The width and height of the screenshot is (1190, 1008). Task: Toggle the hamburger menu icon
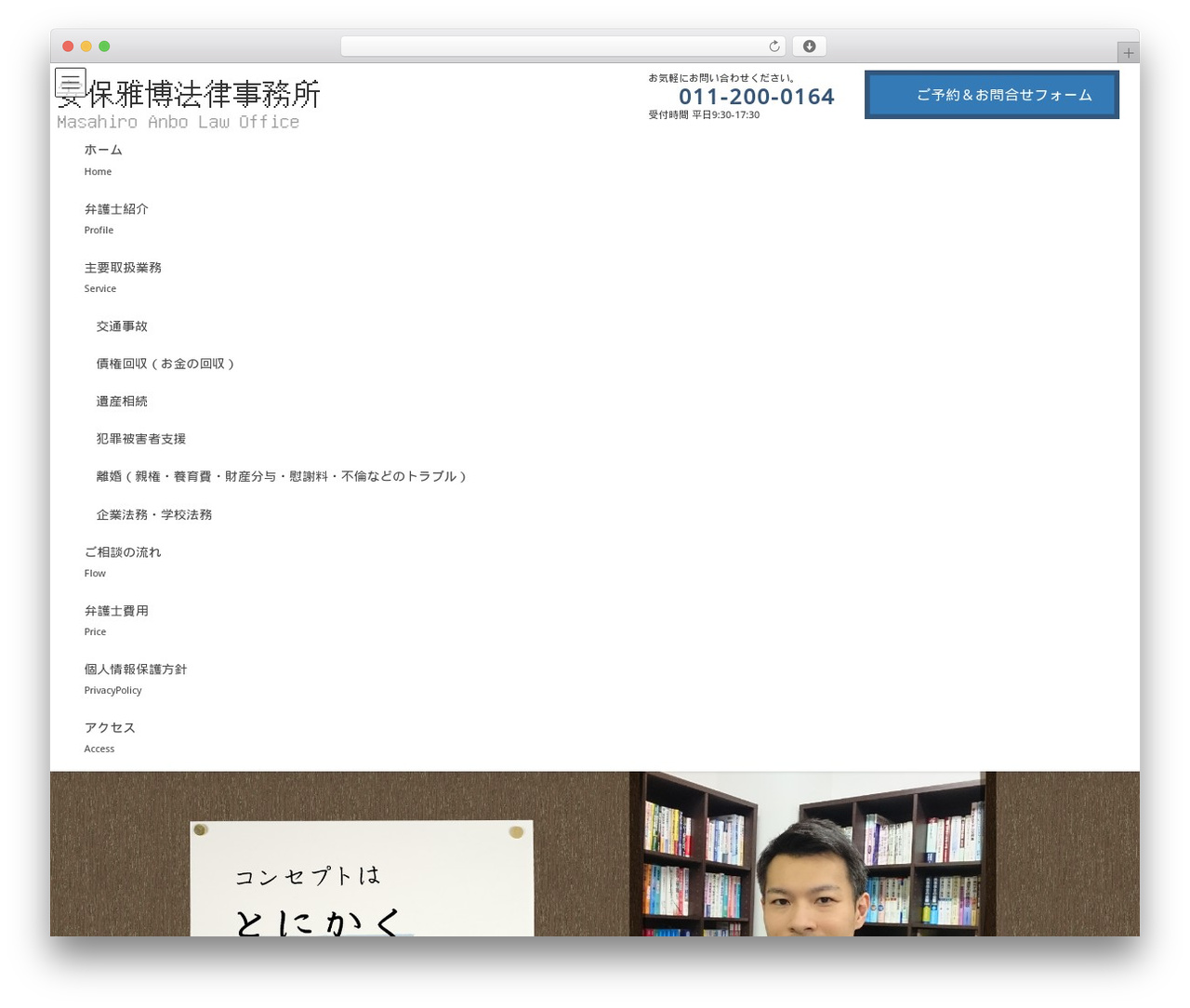[71, 83]
